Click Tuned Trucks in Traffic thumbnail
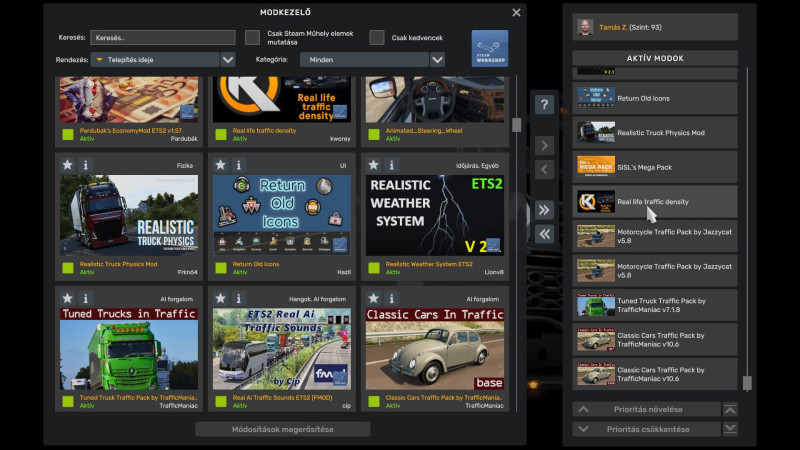Image resolution: width=800 pixels, height=450 pixels. pos(129,349)
